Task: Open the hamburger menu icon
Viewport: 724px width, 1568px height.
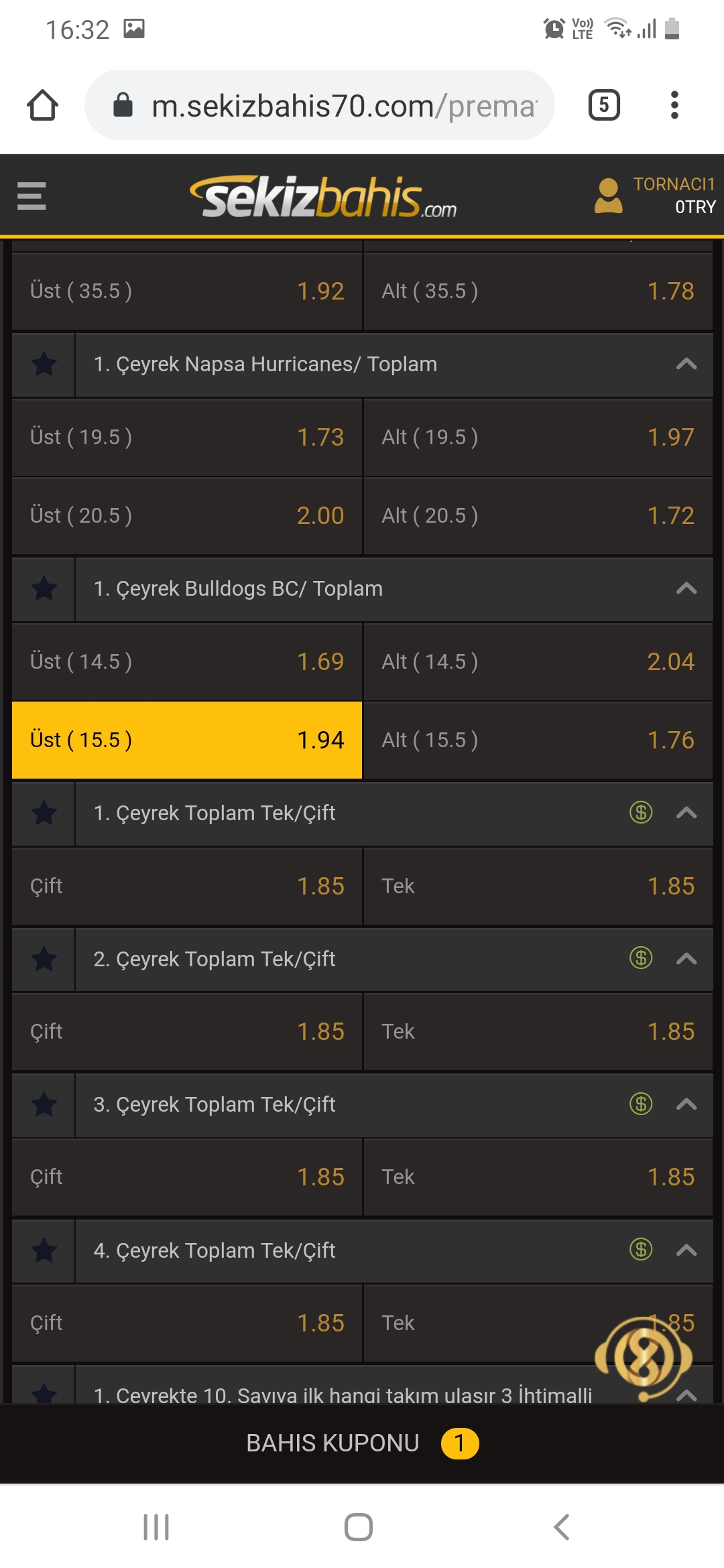Action: (x=32, y=196)
